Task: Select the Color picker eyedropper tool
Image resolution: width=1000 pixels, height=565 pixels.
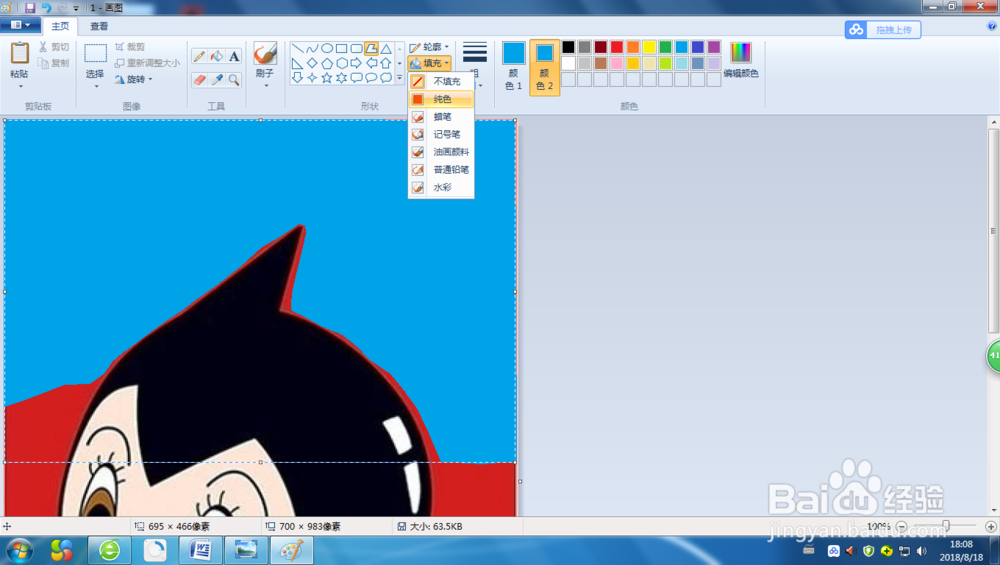Action: click(x=217, y=80)
